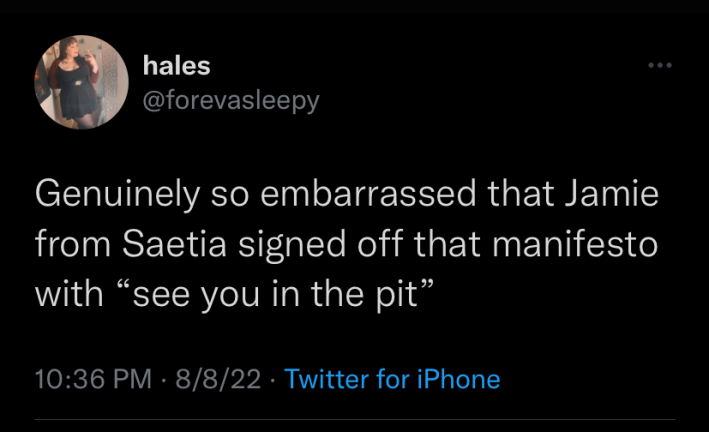
Task: Click the 8/8/22 date
Action: coord(217,380)
